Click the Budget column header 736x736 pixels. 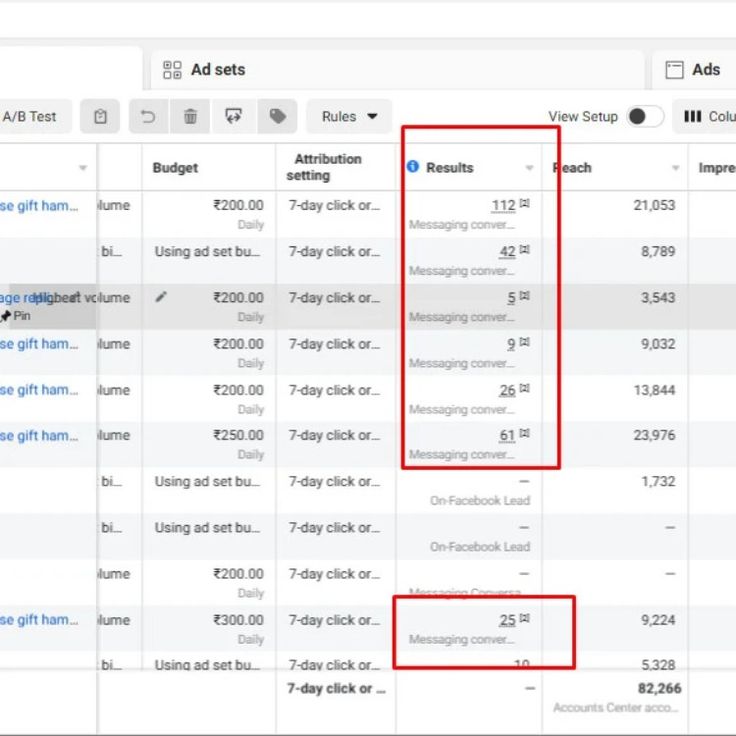(x=175, y=168)
